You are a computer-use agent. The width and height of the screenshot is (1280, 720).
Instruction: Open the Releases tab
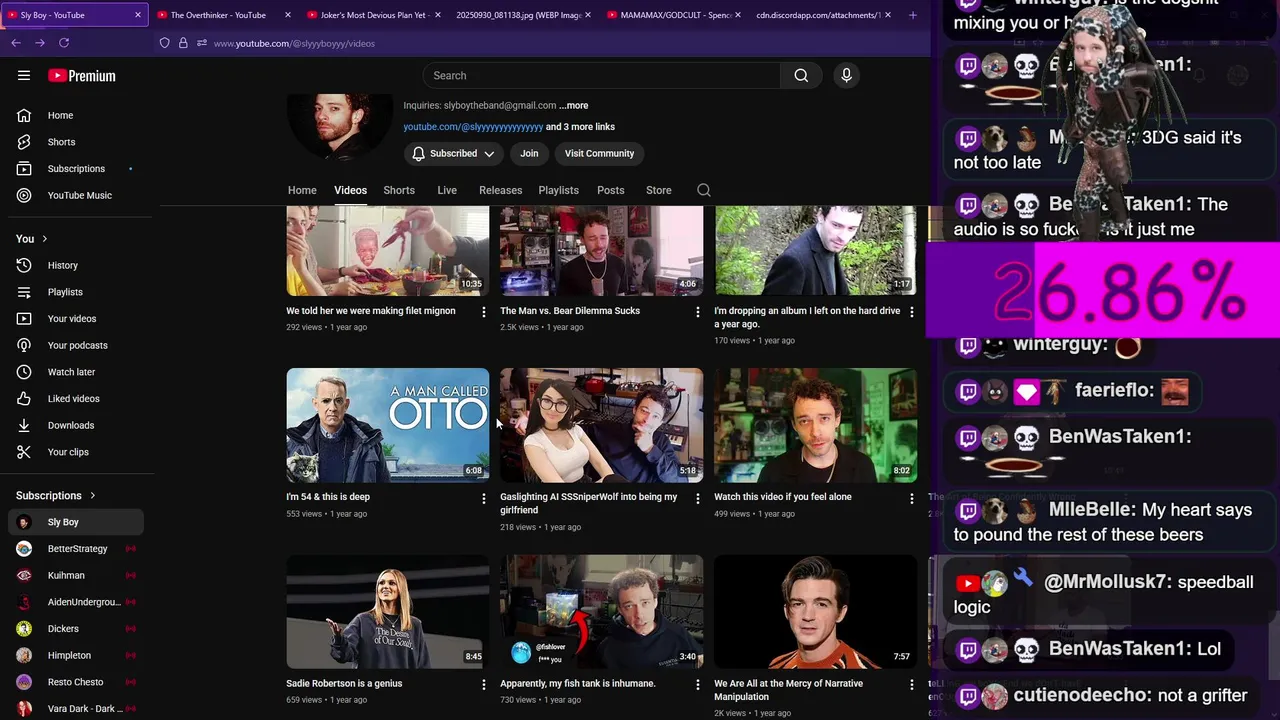(x=500, y=190)
